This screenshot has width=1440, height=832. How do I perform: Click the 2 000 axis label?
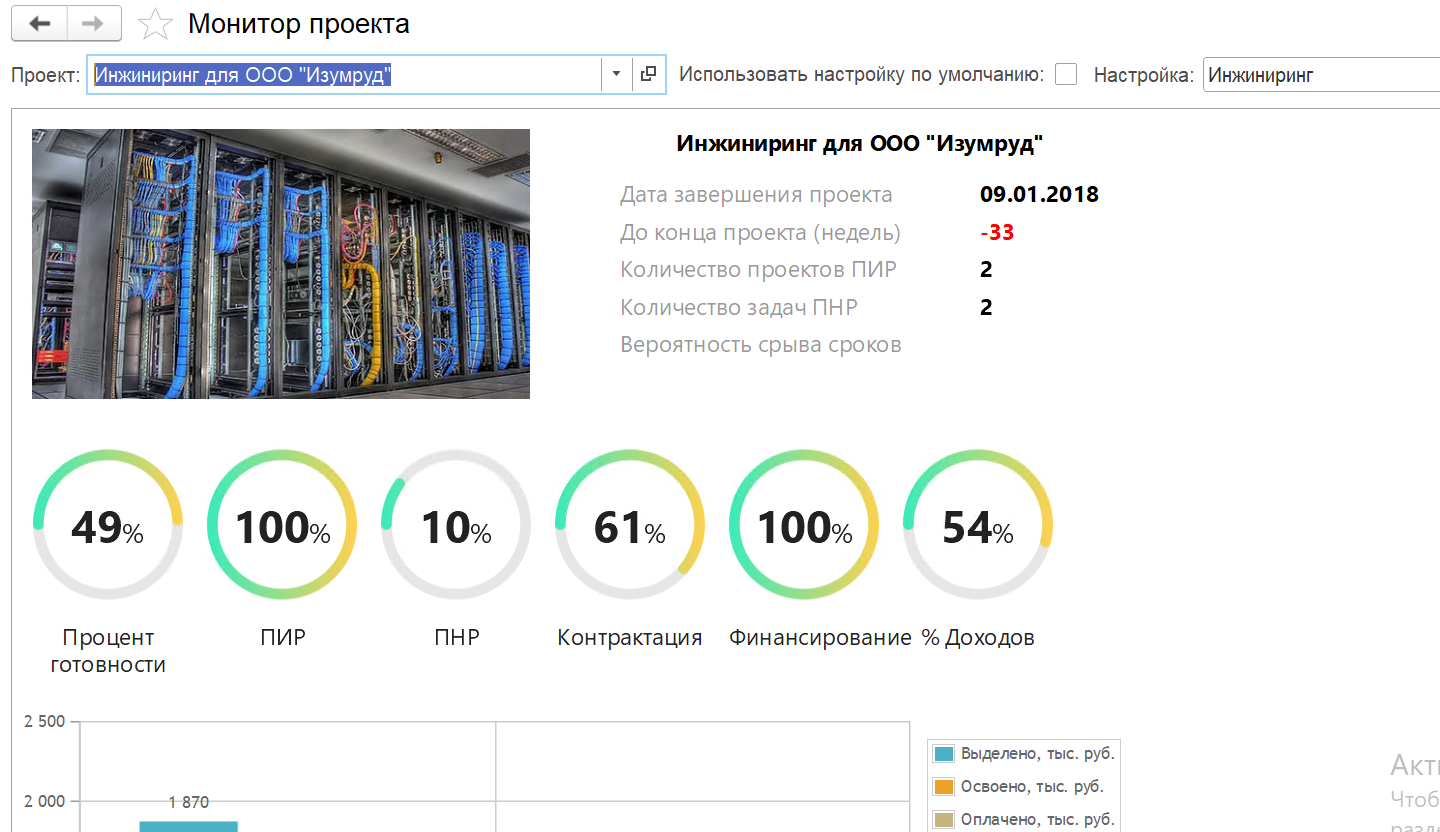point(44,801)
